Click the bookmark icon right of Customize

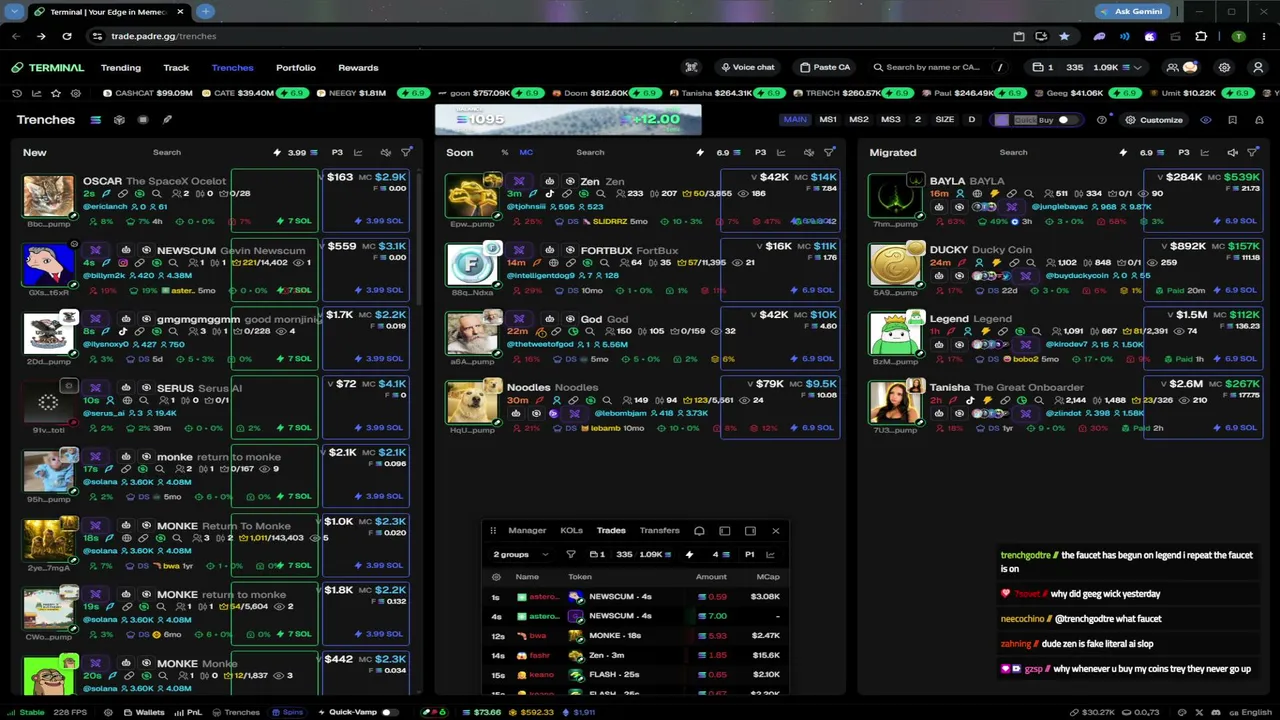[1232, 120]
